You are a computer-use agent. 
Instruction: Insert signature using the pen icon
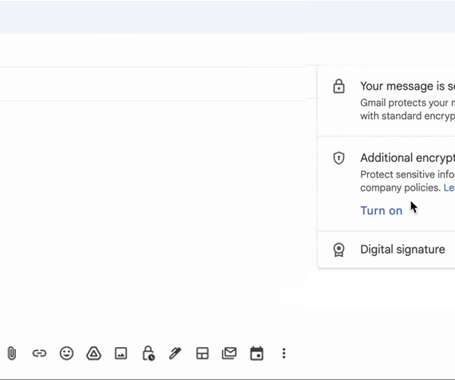coord(175,353)
